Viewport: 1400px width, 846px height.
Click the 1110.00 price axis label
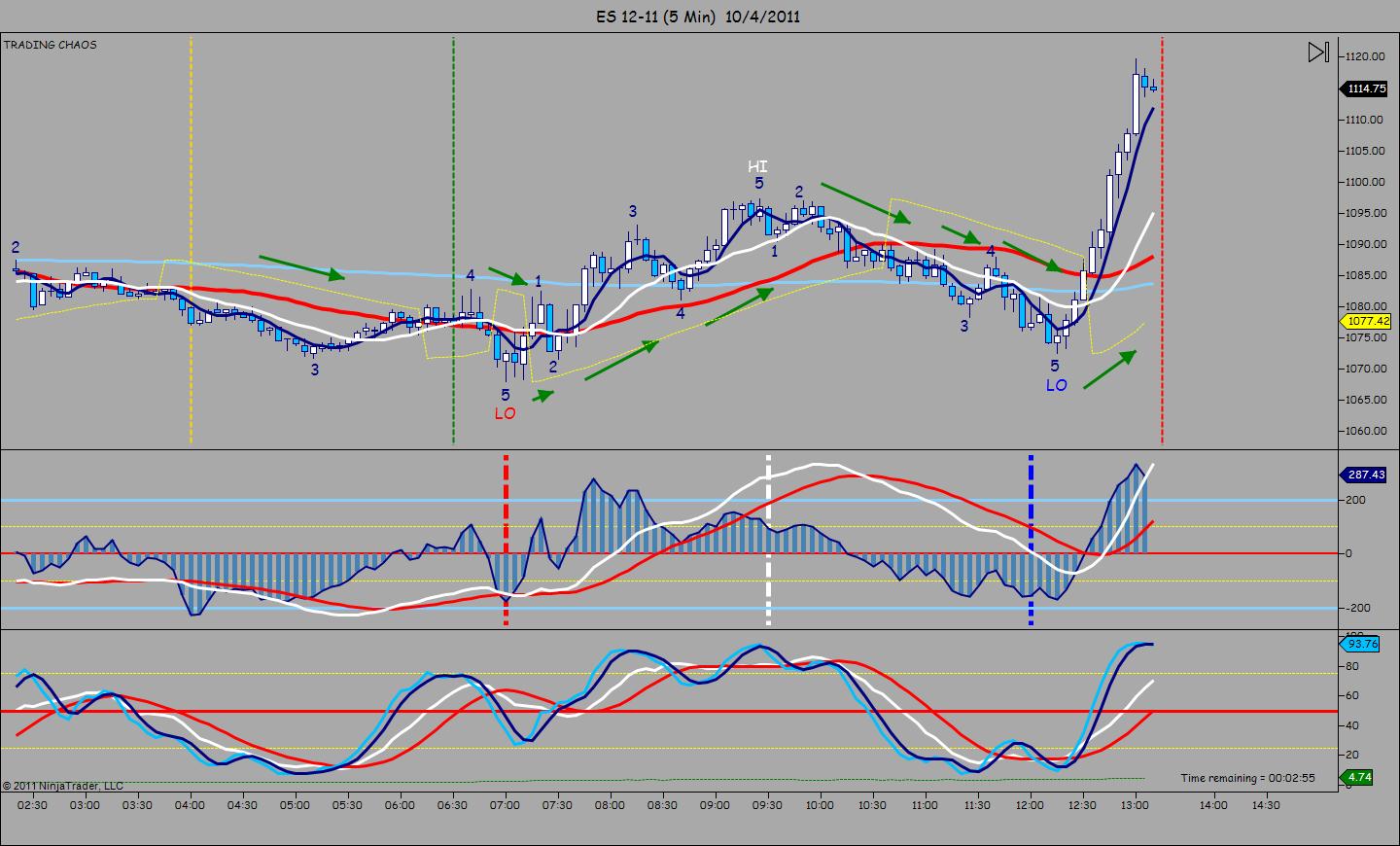tap(1365, 120)
